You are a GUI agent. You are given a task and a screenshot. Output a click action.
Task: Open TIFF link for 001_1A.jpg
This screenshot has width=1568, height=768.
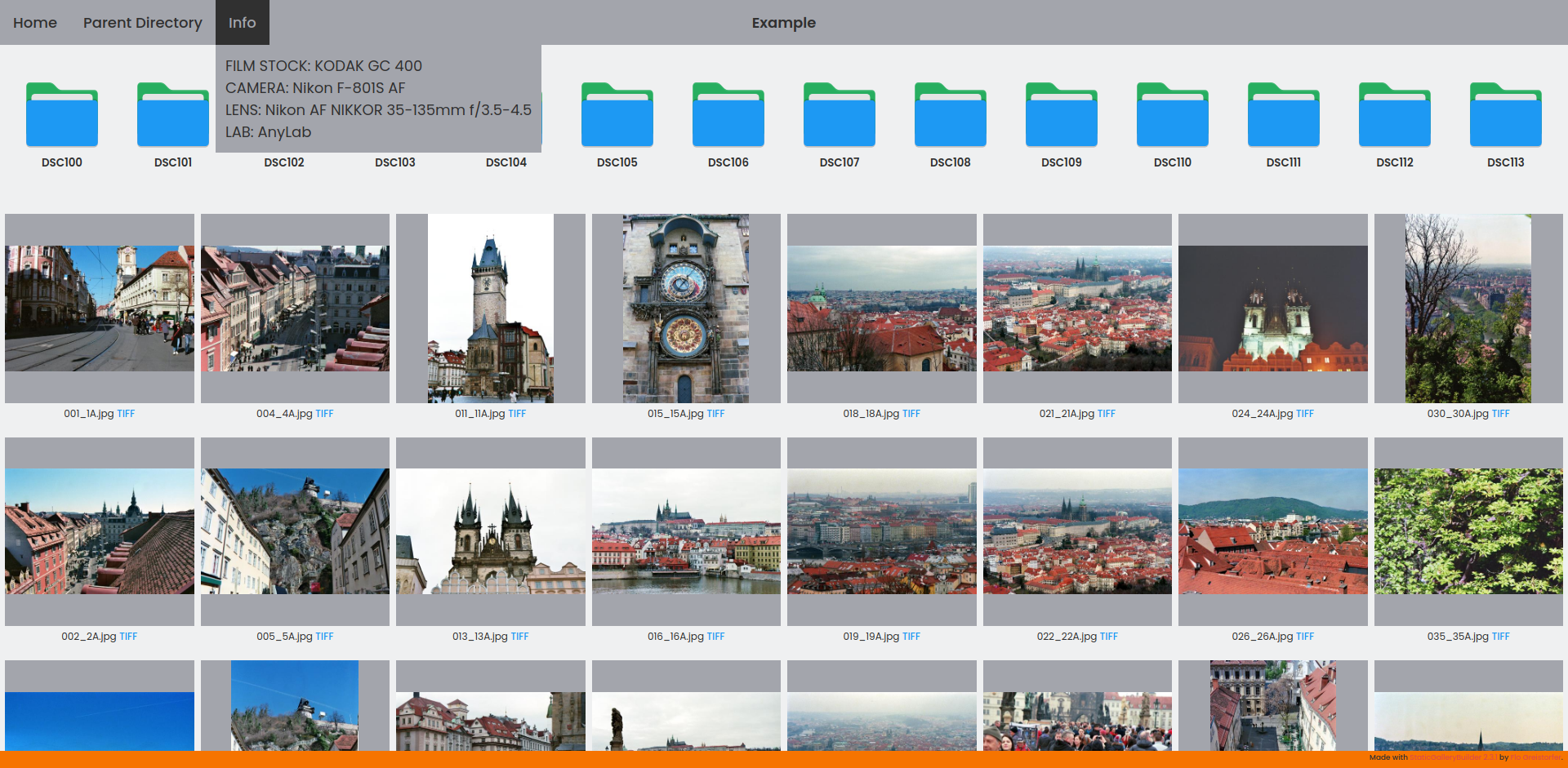pos(126,414)
